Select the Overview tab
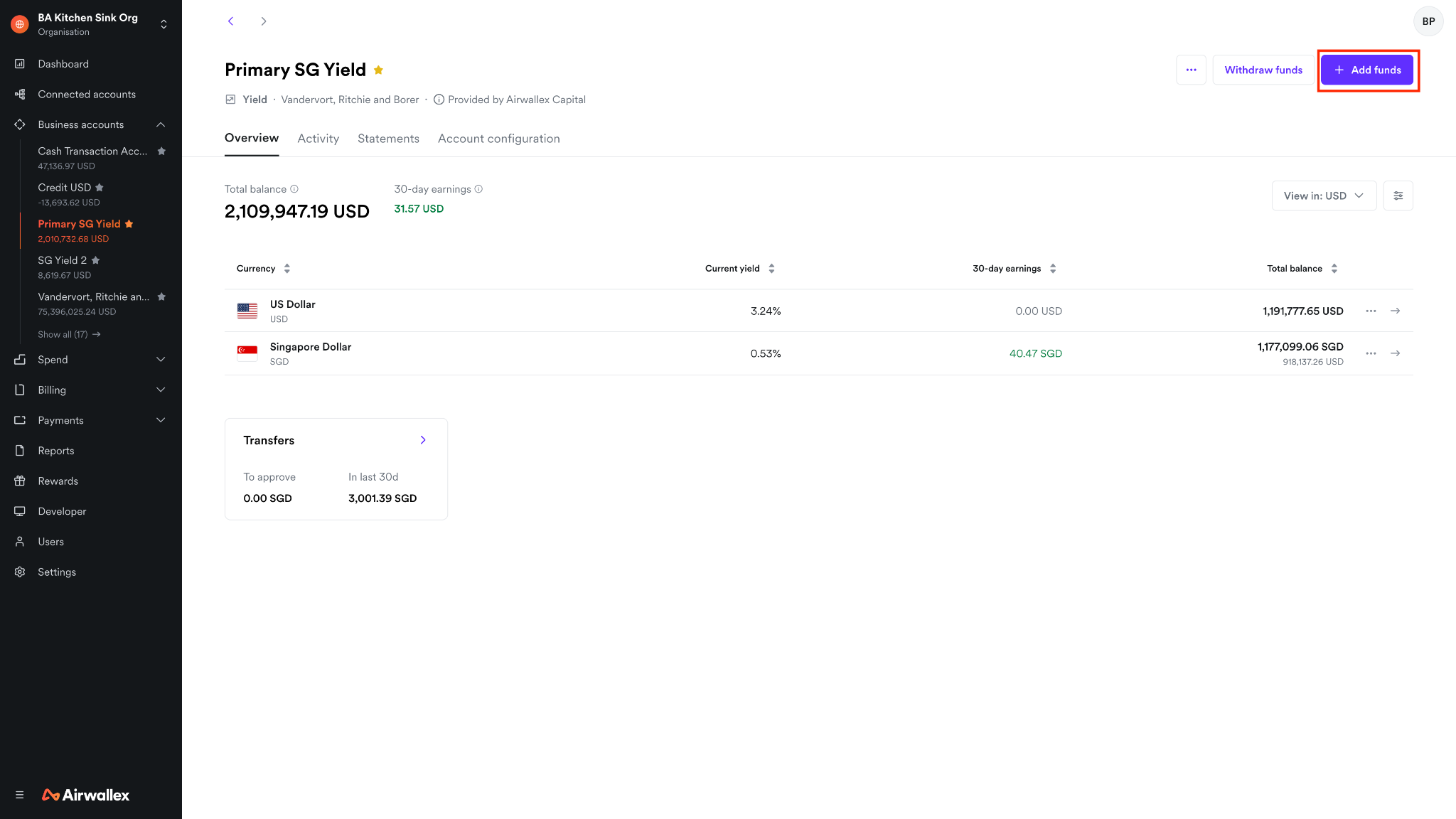The width and height of the screenshot is (1456, 819). coord(252,139)
